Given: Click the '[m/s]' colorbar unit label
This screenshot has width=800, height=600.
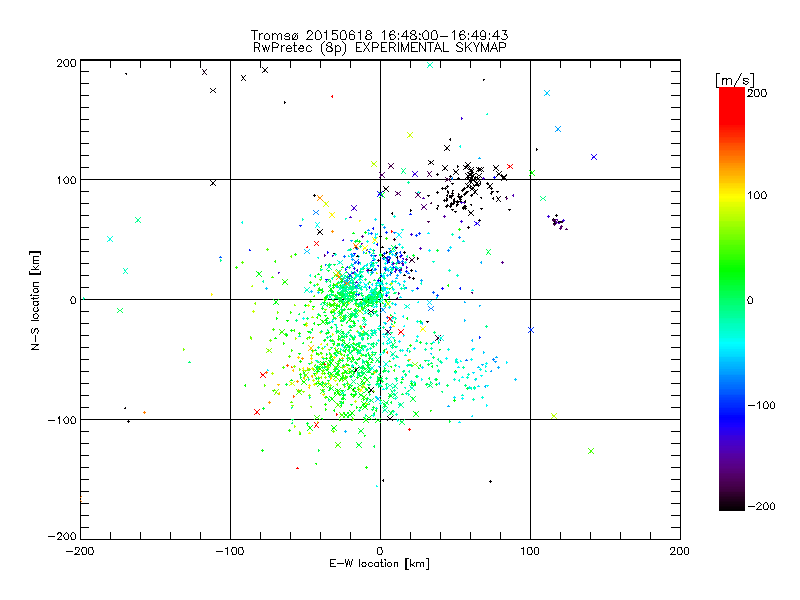Looking at the screenshot, I should [x=735, y=80].
